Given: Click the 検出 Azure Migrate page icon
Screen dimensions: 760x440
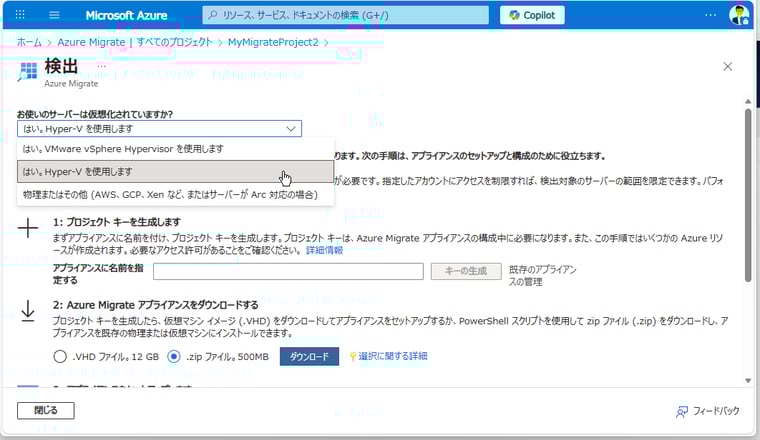Looking at the screenshot, I should click(28, 71).
